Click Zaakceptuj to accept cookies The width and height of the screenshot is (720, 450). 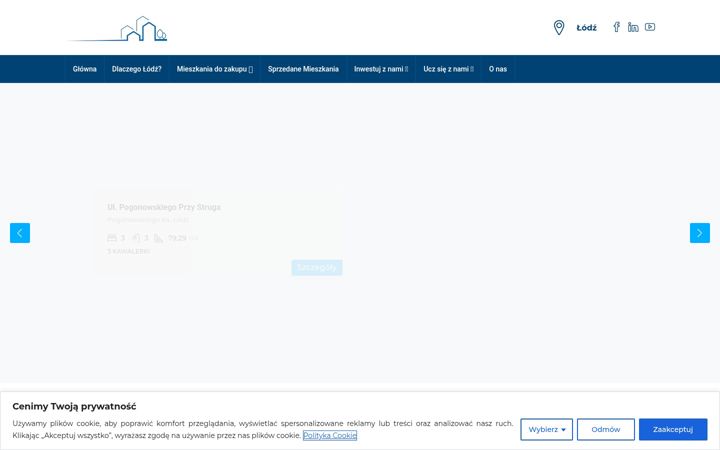[673, 429]
